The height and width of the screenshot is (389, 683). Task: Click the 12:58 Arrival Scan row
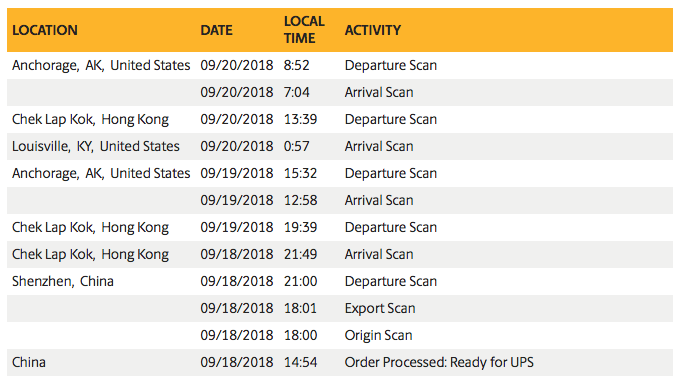tap(340, 200)
